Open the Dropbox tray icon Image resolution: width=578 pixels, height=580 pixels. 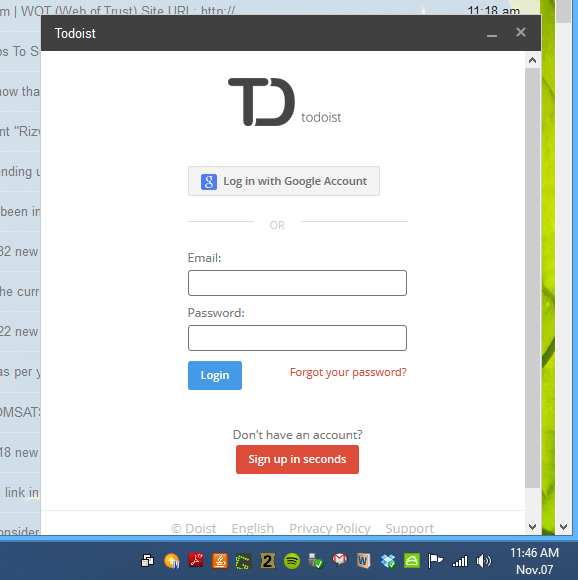(x=388, y=561)
